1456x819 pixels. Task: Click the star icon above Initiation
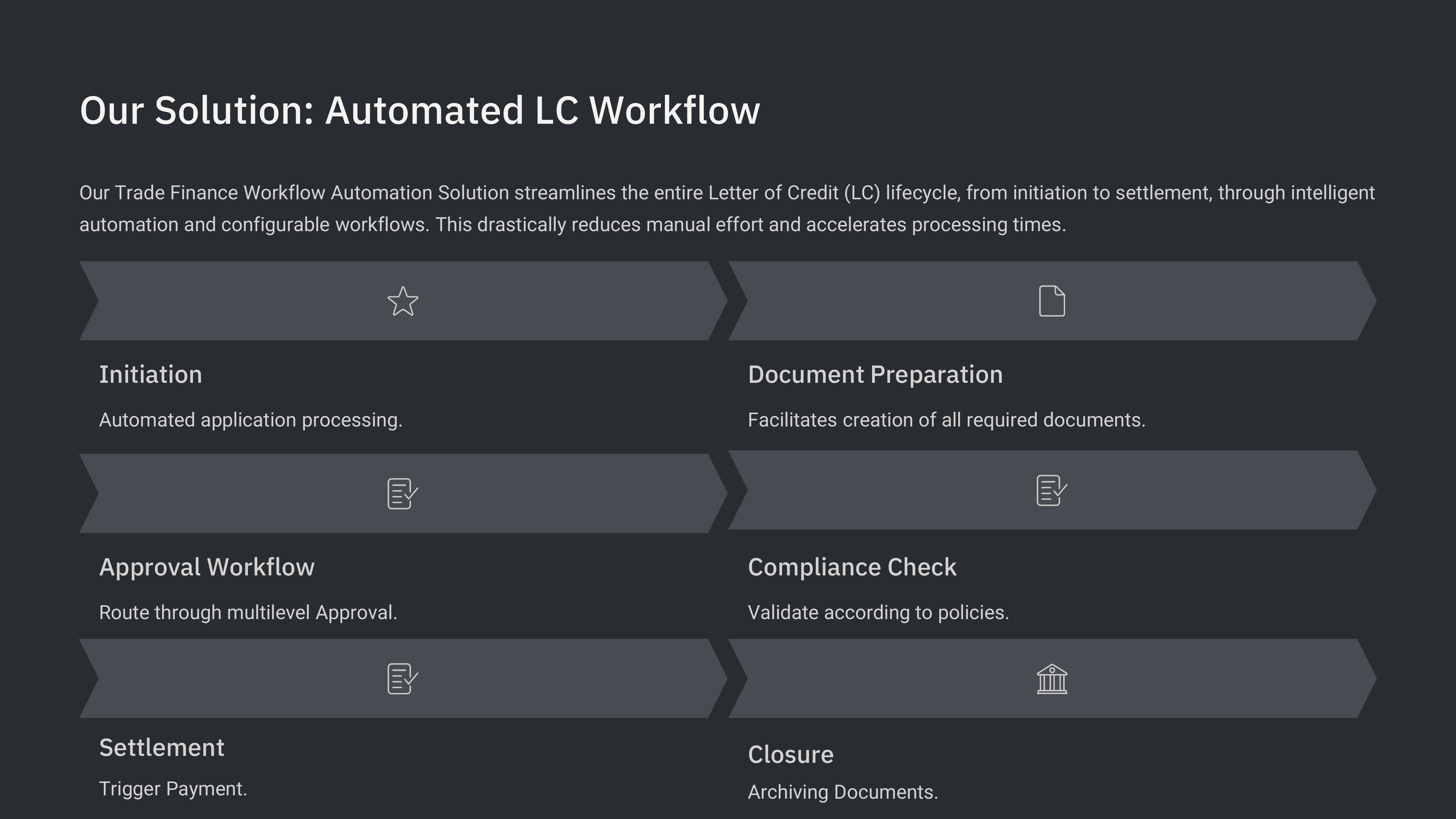[403, 301]
